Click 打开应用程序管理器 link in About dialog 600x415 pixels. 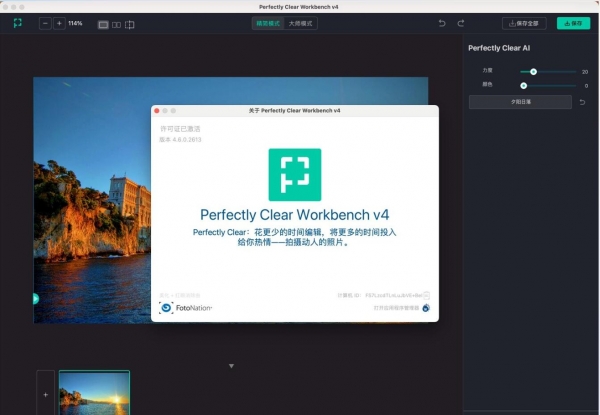pos(396,308)
